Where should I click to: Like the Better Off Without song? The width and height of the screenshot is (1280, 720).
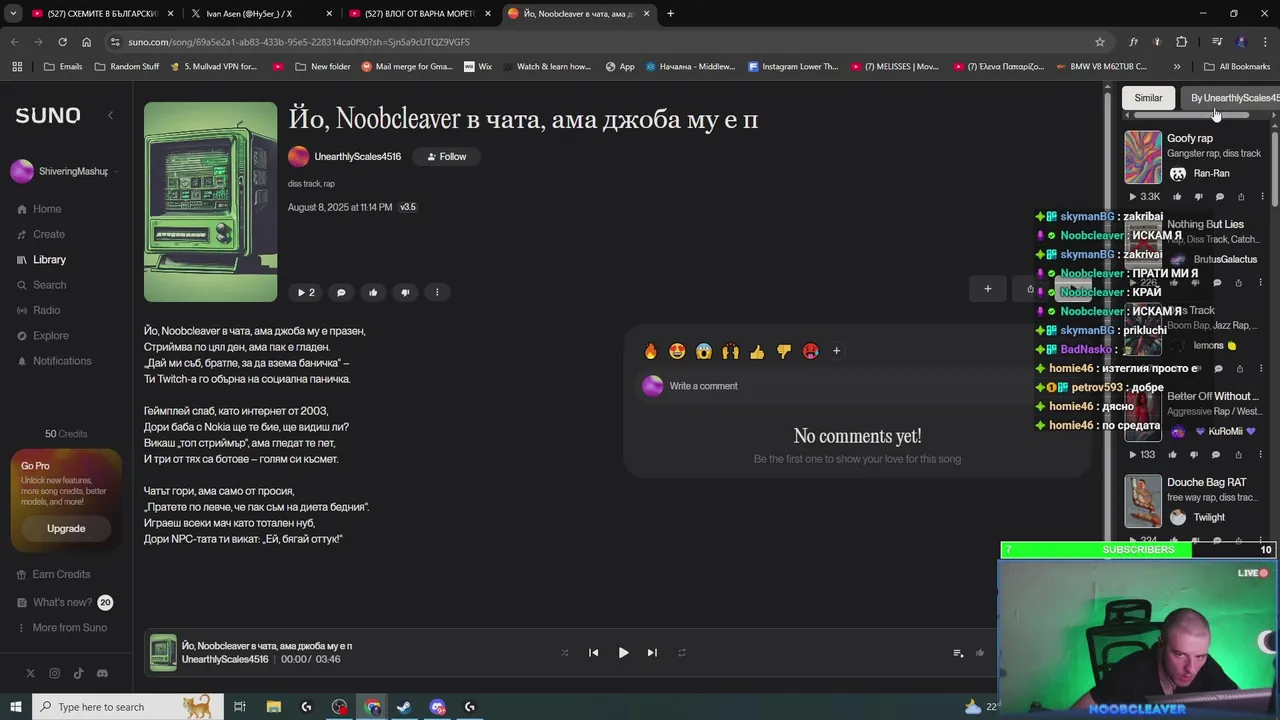tap(1173, 455)
